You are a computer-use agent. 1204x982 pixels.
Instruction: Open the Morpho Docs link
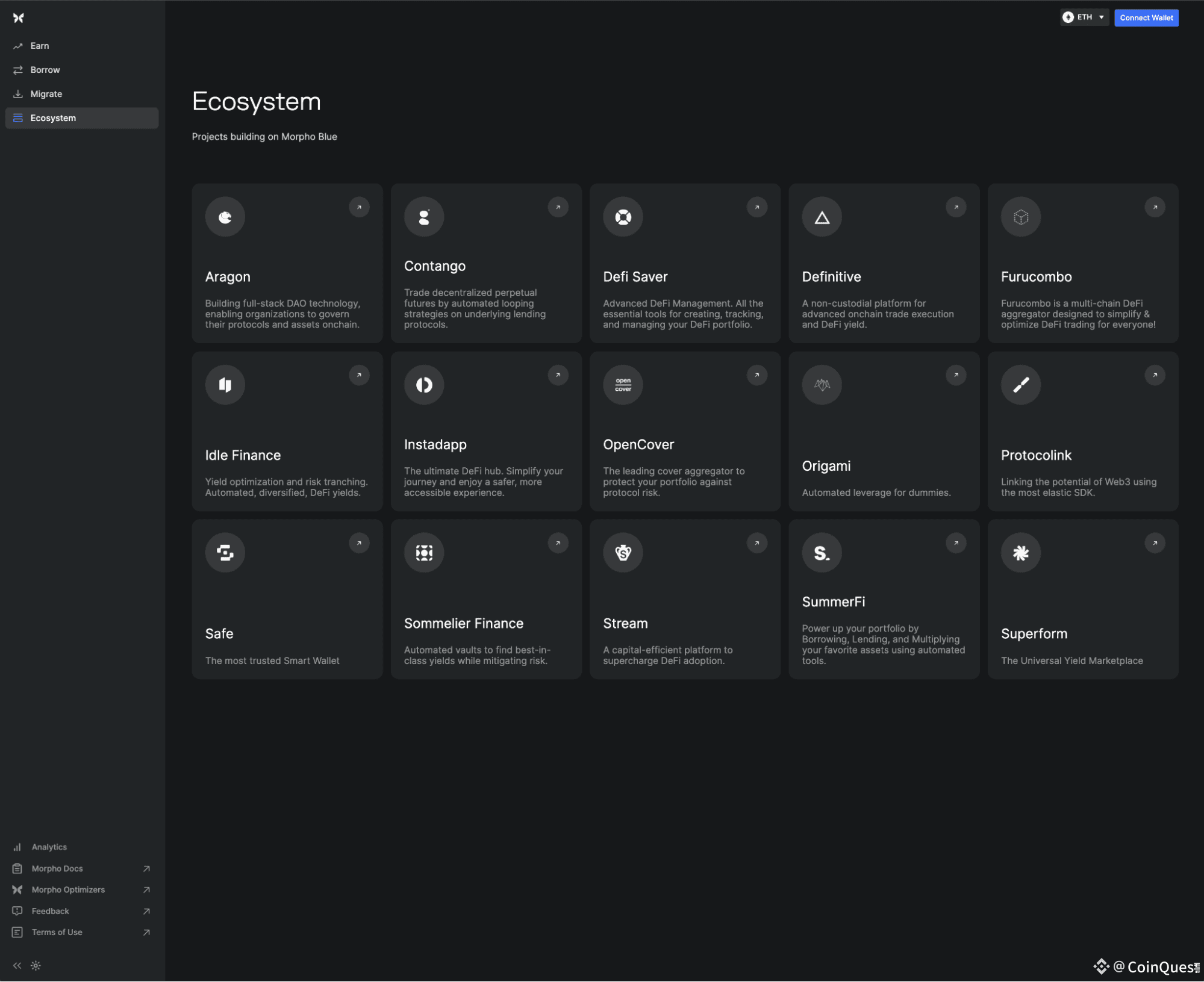(57, 868)
